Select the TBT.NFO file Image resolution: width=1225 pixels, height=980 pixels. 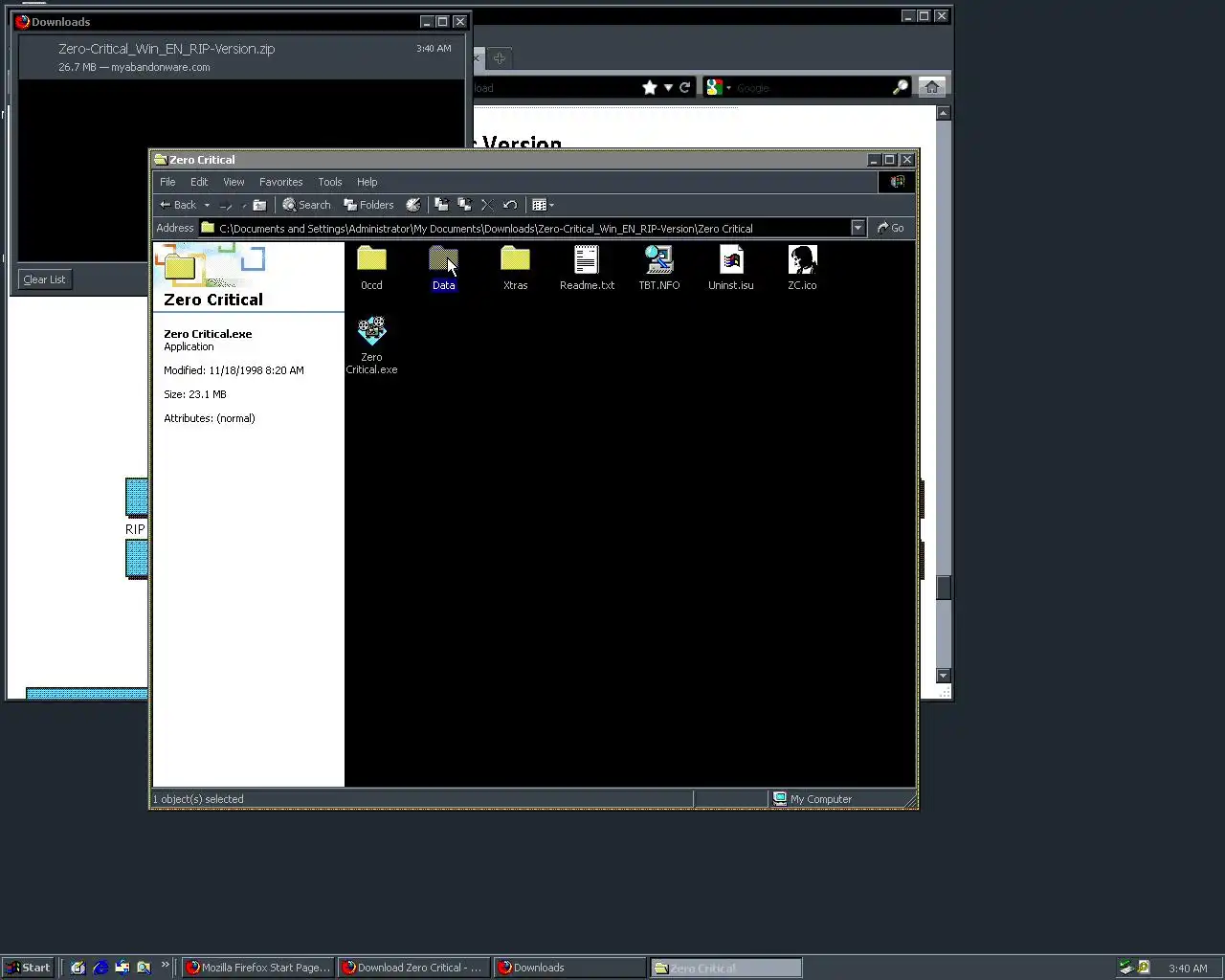pos(658,268)
